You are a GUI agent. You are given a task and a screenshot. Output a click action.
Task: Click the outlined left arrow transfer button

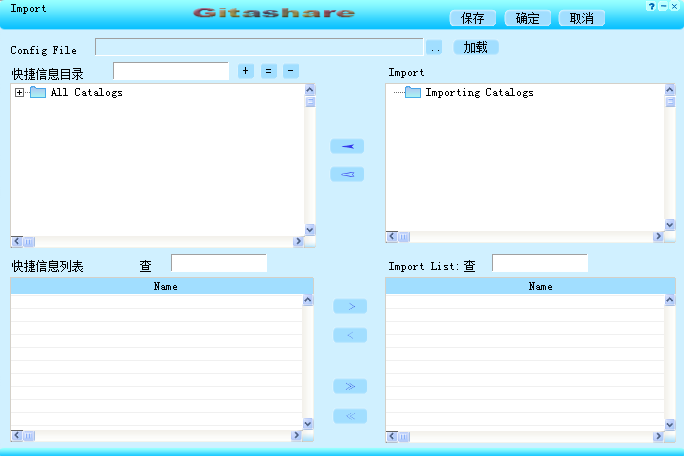(x=347, y=174)
